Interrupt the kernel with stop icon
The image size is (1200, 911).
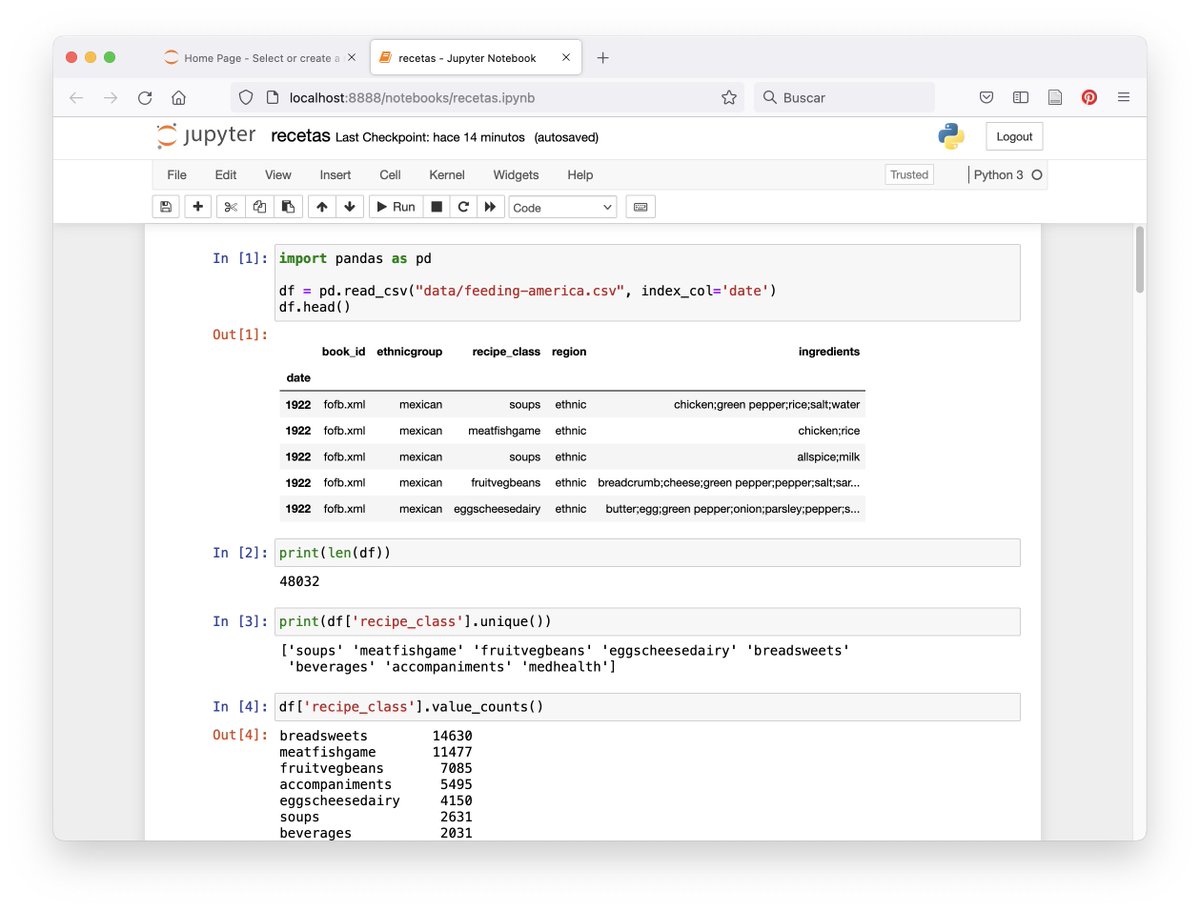pyautogui.click(x=436, y=207)
